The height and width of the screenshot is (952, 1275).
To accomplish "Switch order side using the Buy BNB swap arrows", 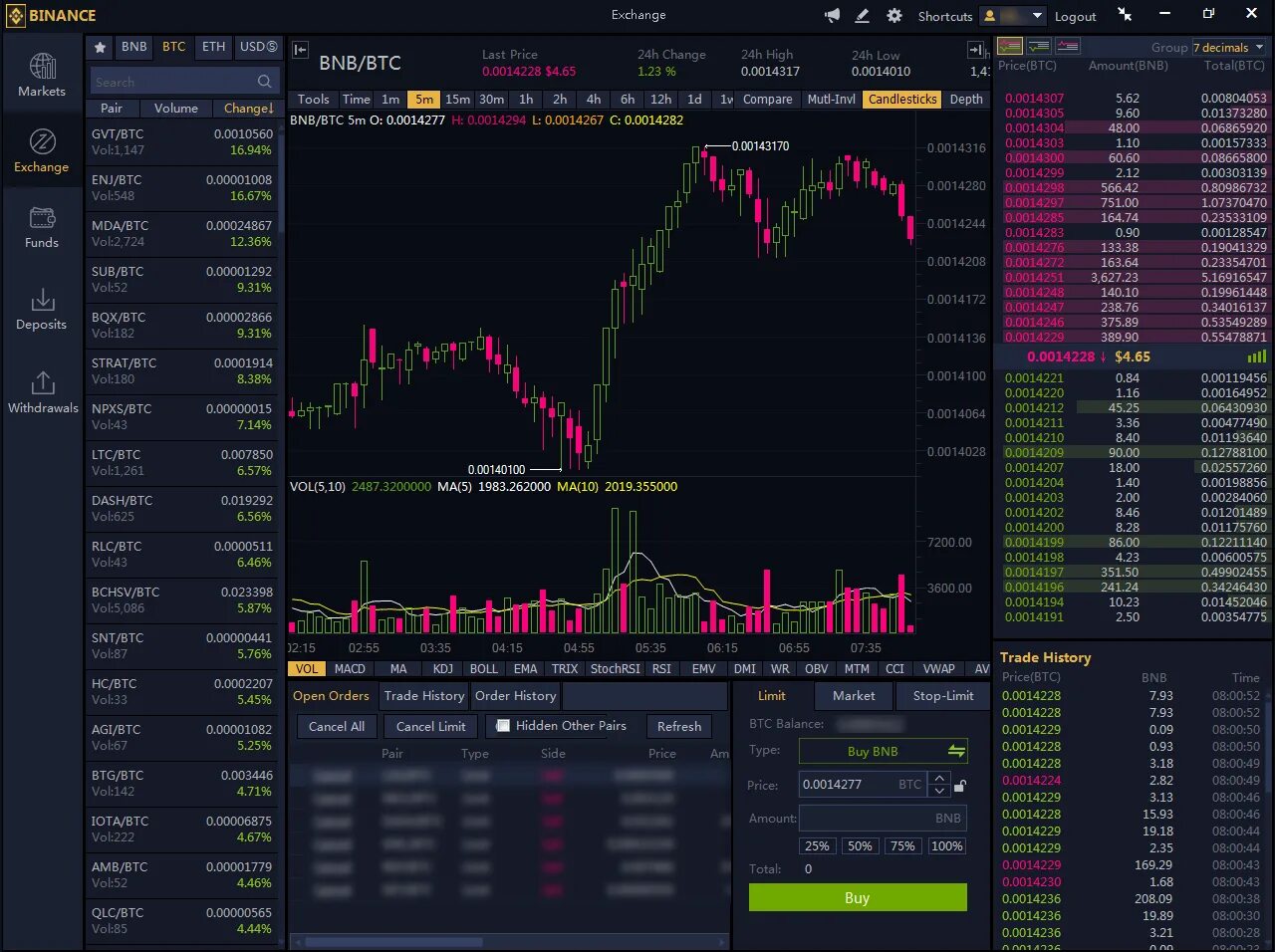I will coord(955,751).
